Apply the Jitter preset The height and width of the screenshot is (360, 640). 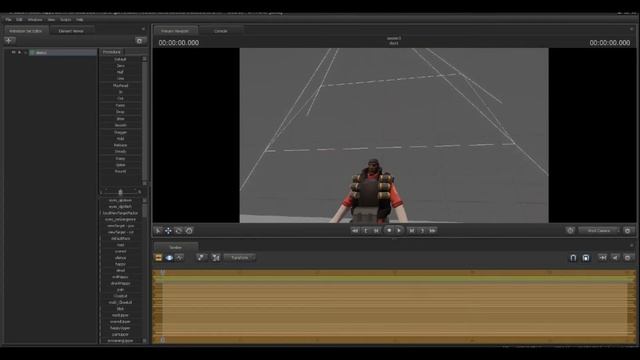(x=120, y=119)
